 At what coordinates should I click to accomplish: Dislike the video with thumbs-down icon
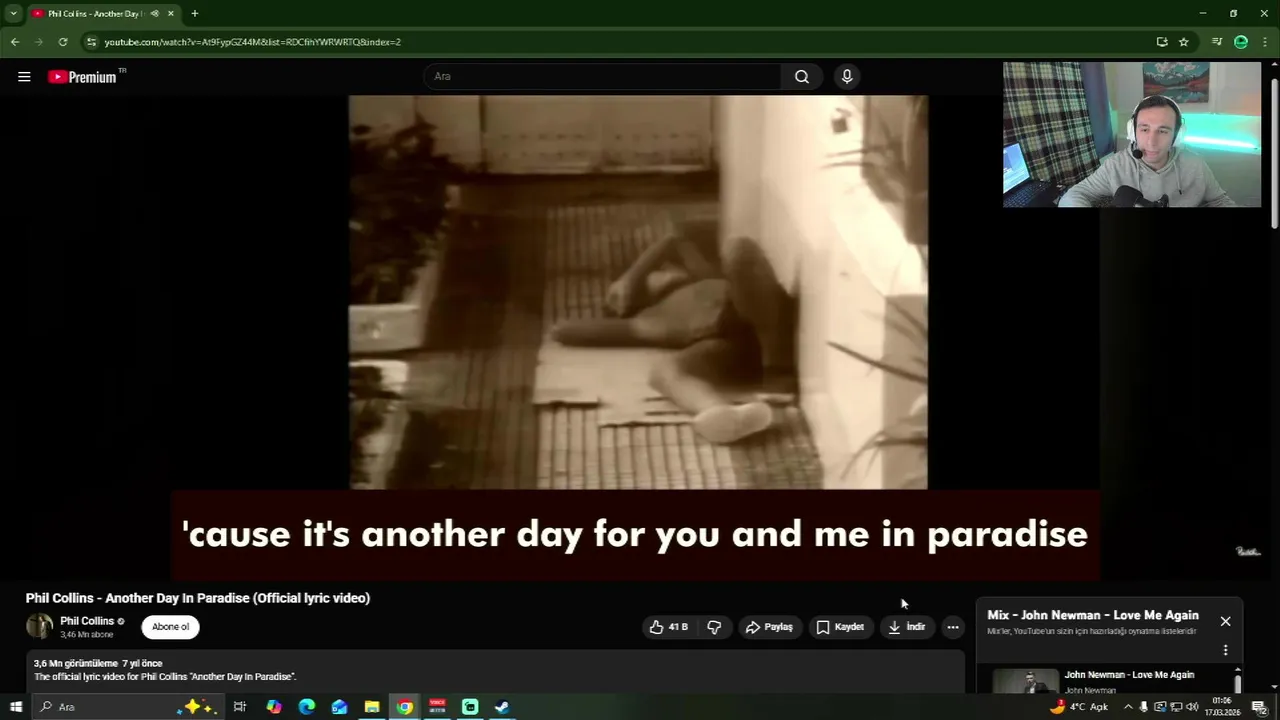pyautogui.click(x=714, y=627)
